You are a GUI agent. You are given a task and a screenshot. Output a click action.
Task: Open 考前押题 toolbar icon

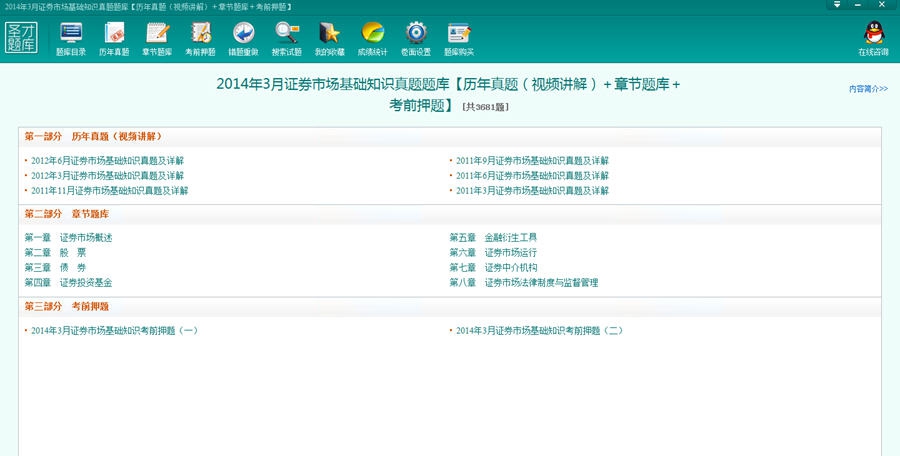(200, 38)
